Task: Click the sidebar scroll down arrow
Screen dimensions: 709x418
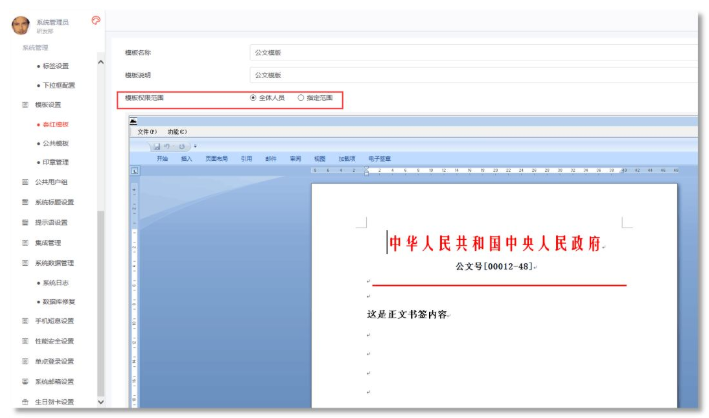Action: (101, 402)
